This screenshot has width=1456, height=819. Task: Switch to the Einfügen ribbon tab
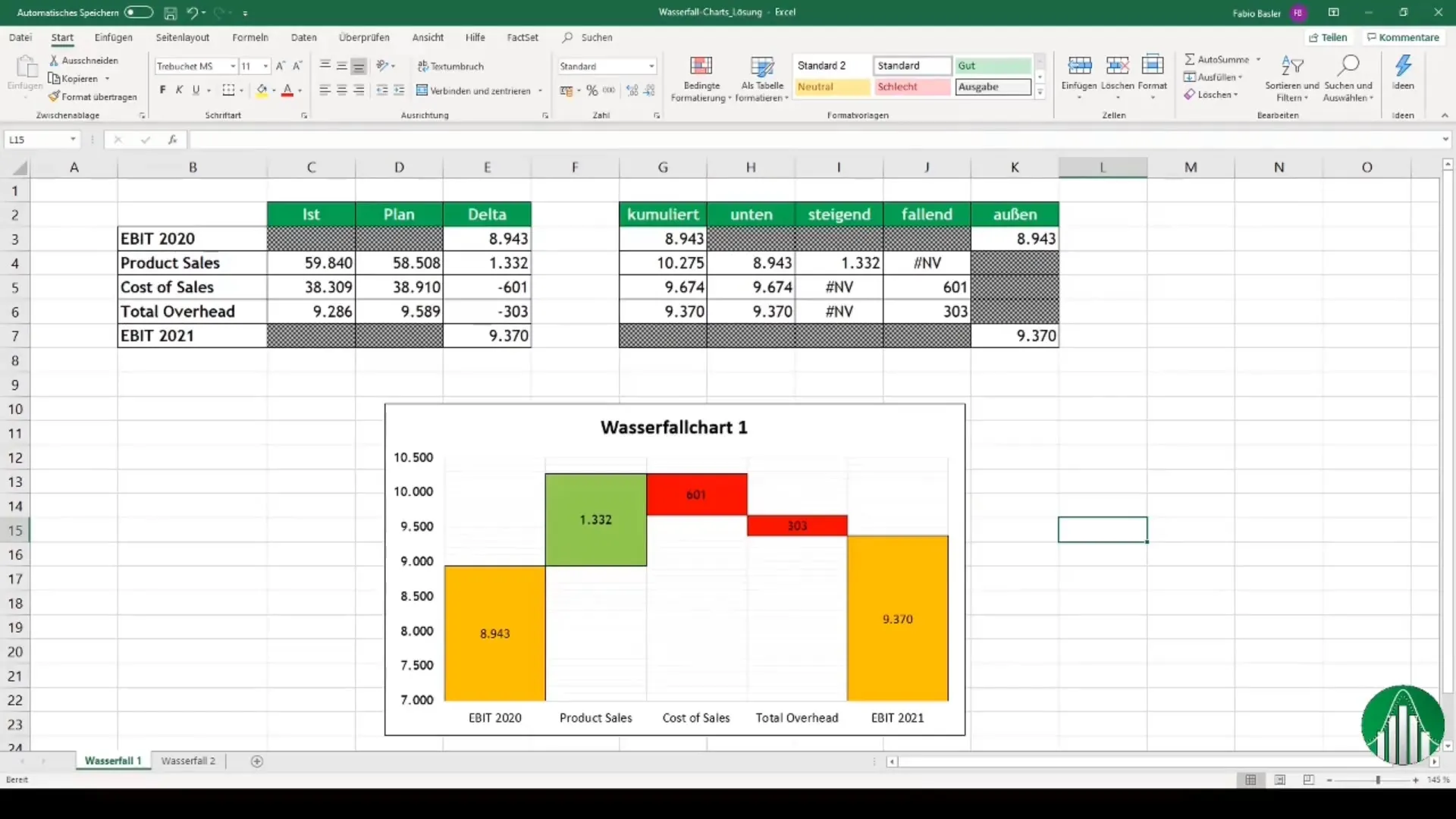pyautogui.click(x=114, y=37)
